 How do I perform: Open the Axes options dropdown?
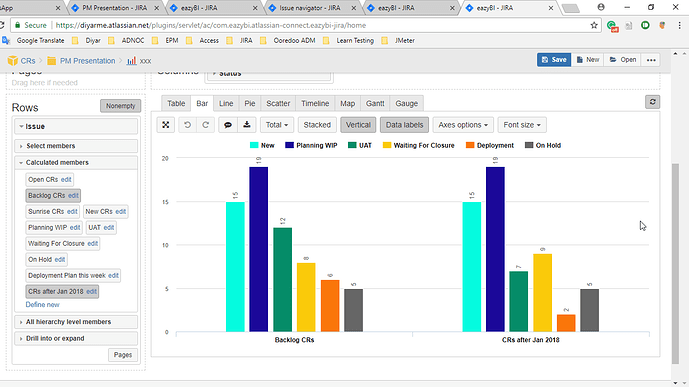click(463, 125)
